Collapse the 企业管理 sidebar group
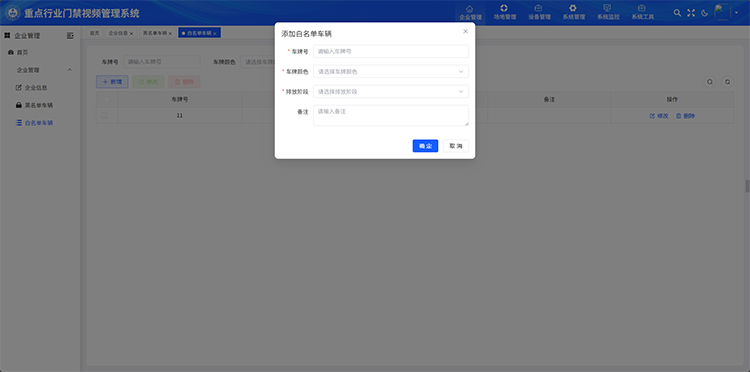Screen dimensions: 750x372 pyautogui.click(x=70, y=70)
